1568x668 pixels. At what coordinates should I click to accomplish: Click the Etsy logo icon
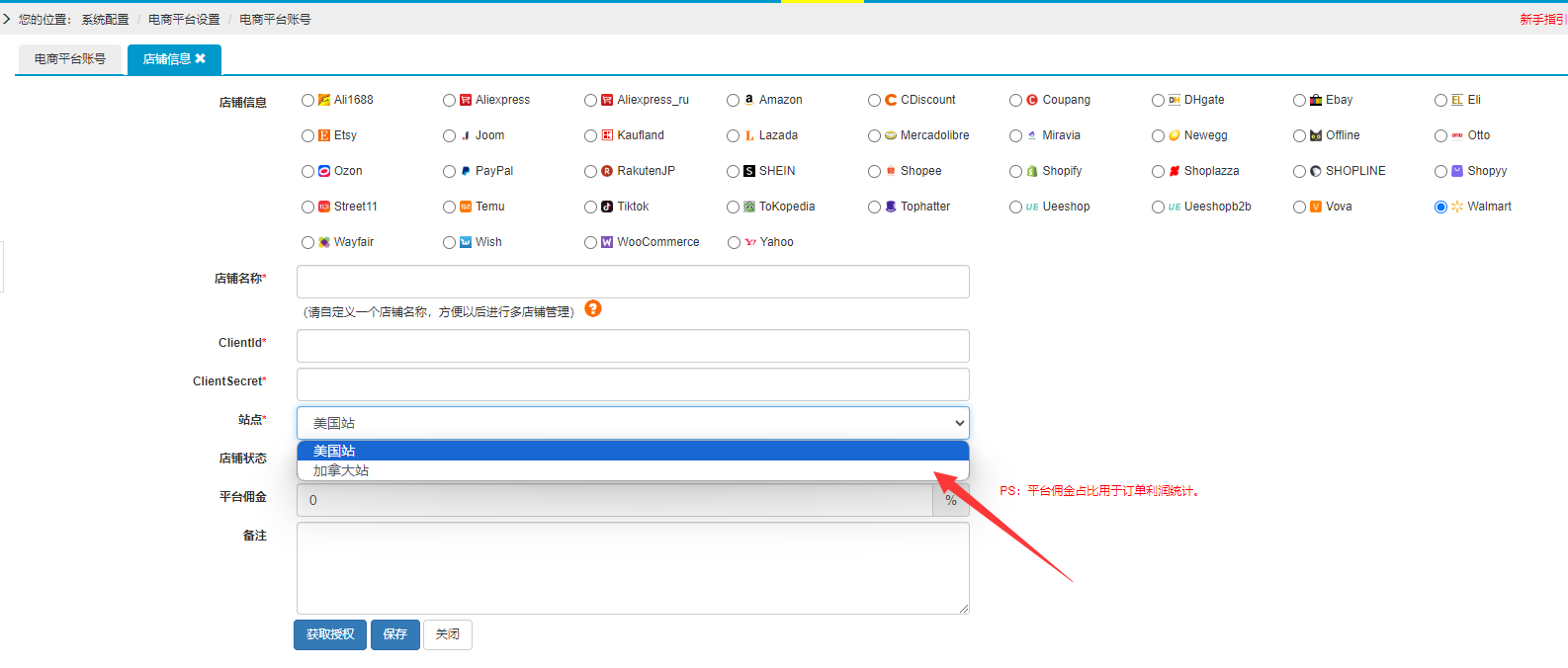click(x=324, y=135)
